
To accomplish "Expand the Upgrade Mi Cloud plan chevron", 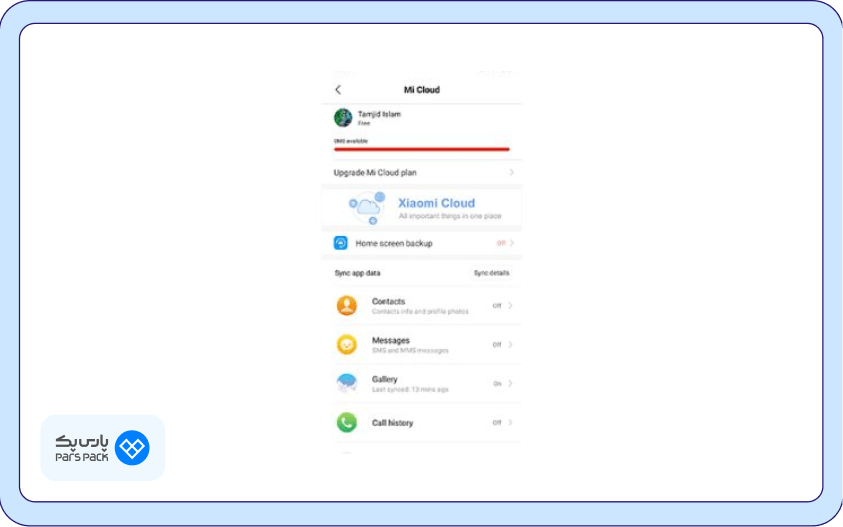I will 511,173.
